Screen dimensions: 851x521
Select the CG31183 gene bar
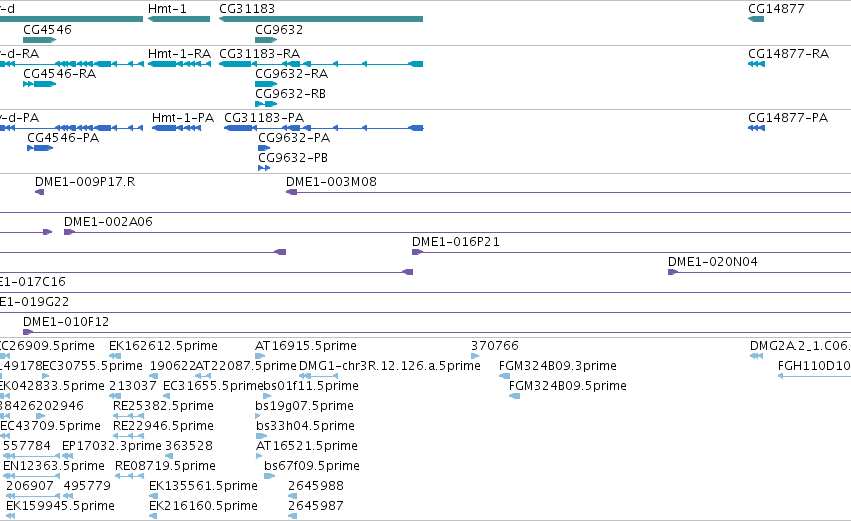(x=321, y=19)
